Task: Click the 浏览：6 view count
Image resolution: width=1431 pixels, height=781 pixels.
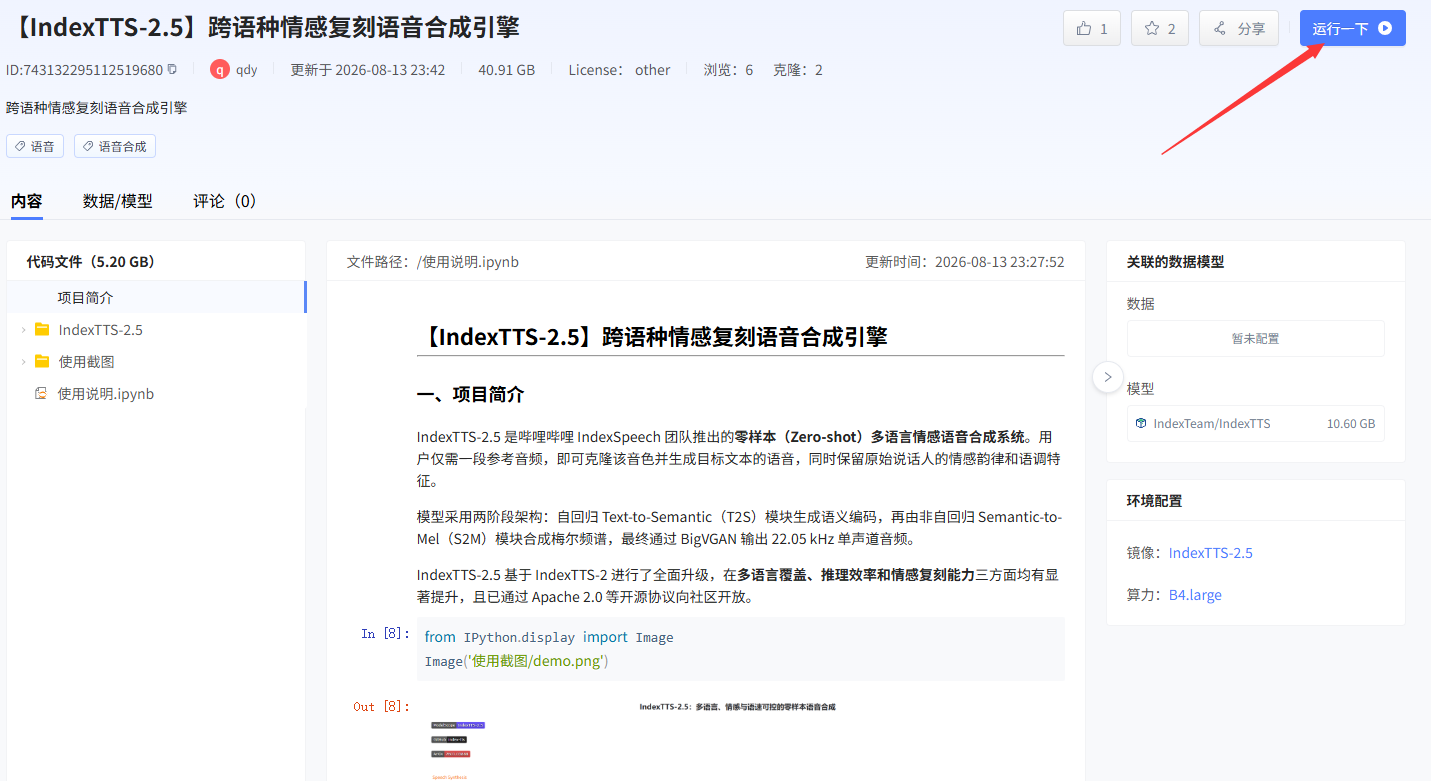Action: click(728, 70)
